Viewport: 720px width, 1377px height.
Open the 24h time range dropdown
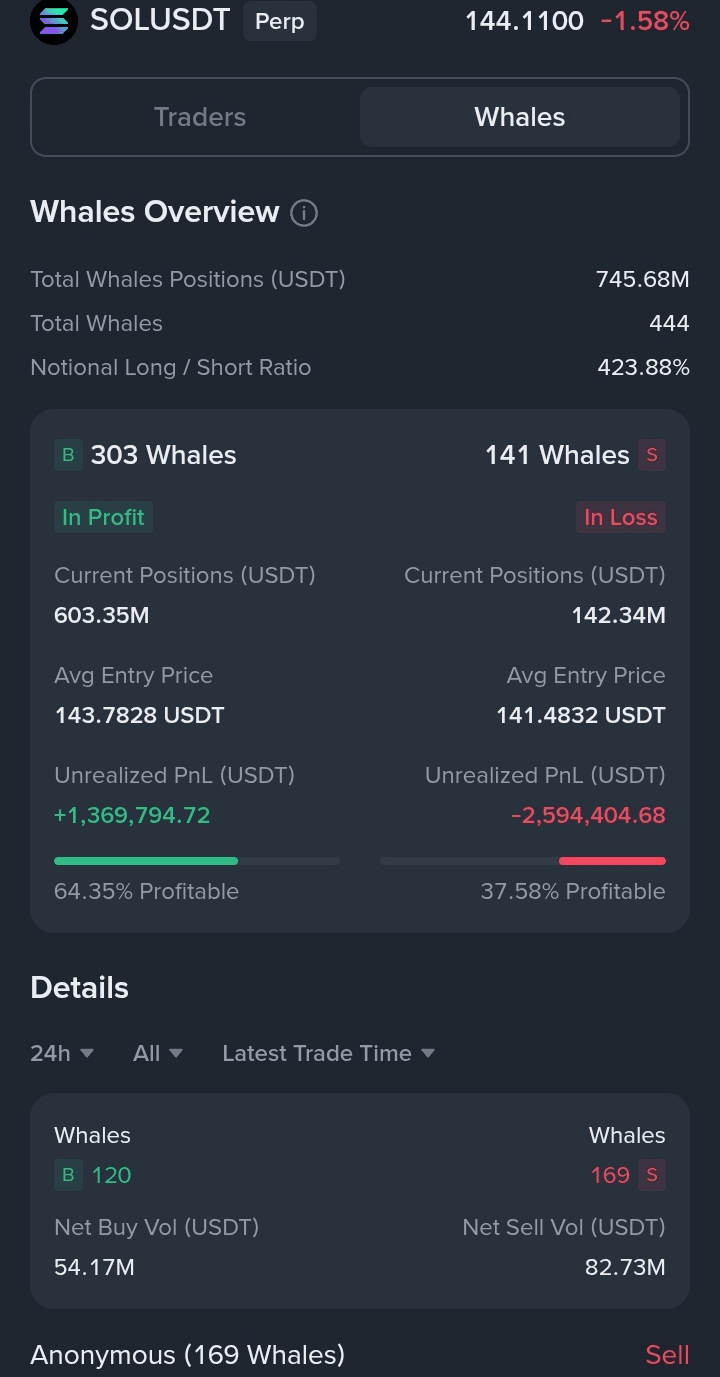coord(62,1053)
